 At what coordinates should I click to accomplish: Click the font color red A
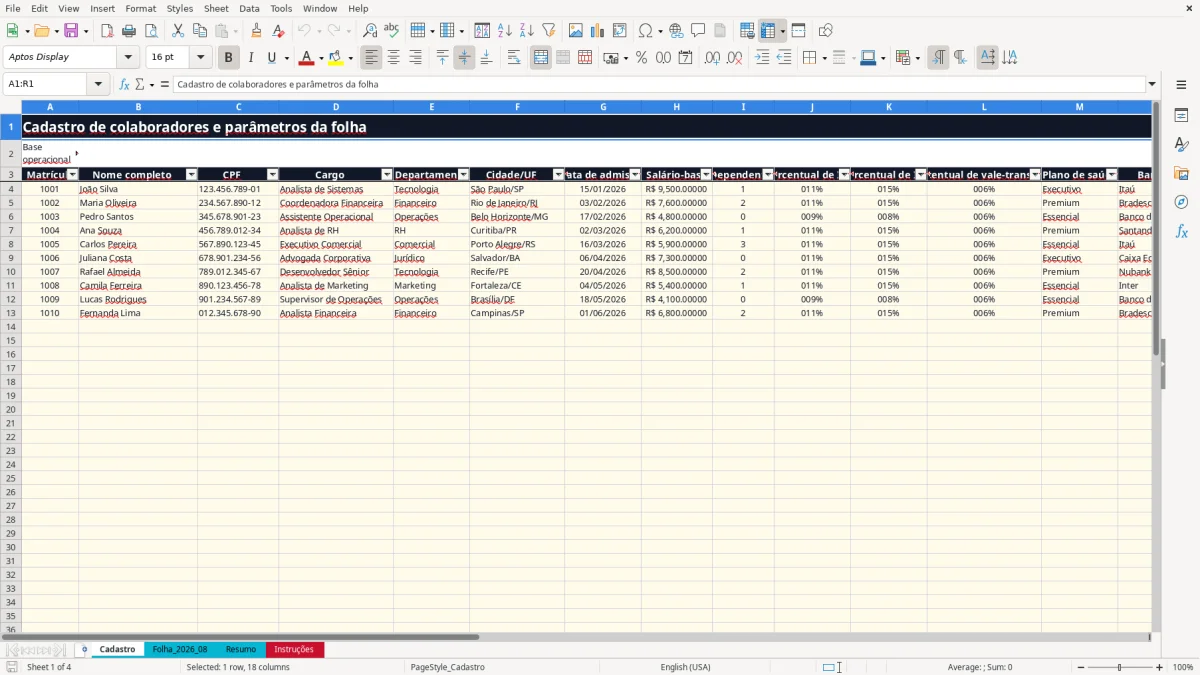pyautogui.click(x=307, y=58)
